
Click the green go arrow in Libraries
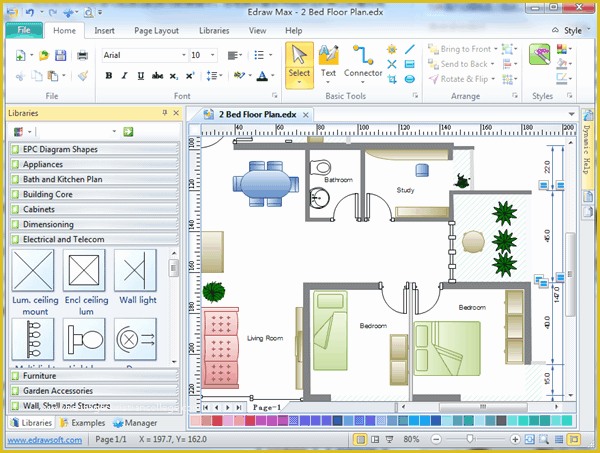[x=128, y=132]
